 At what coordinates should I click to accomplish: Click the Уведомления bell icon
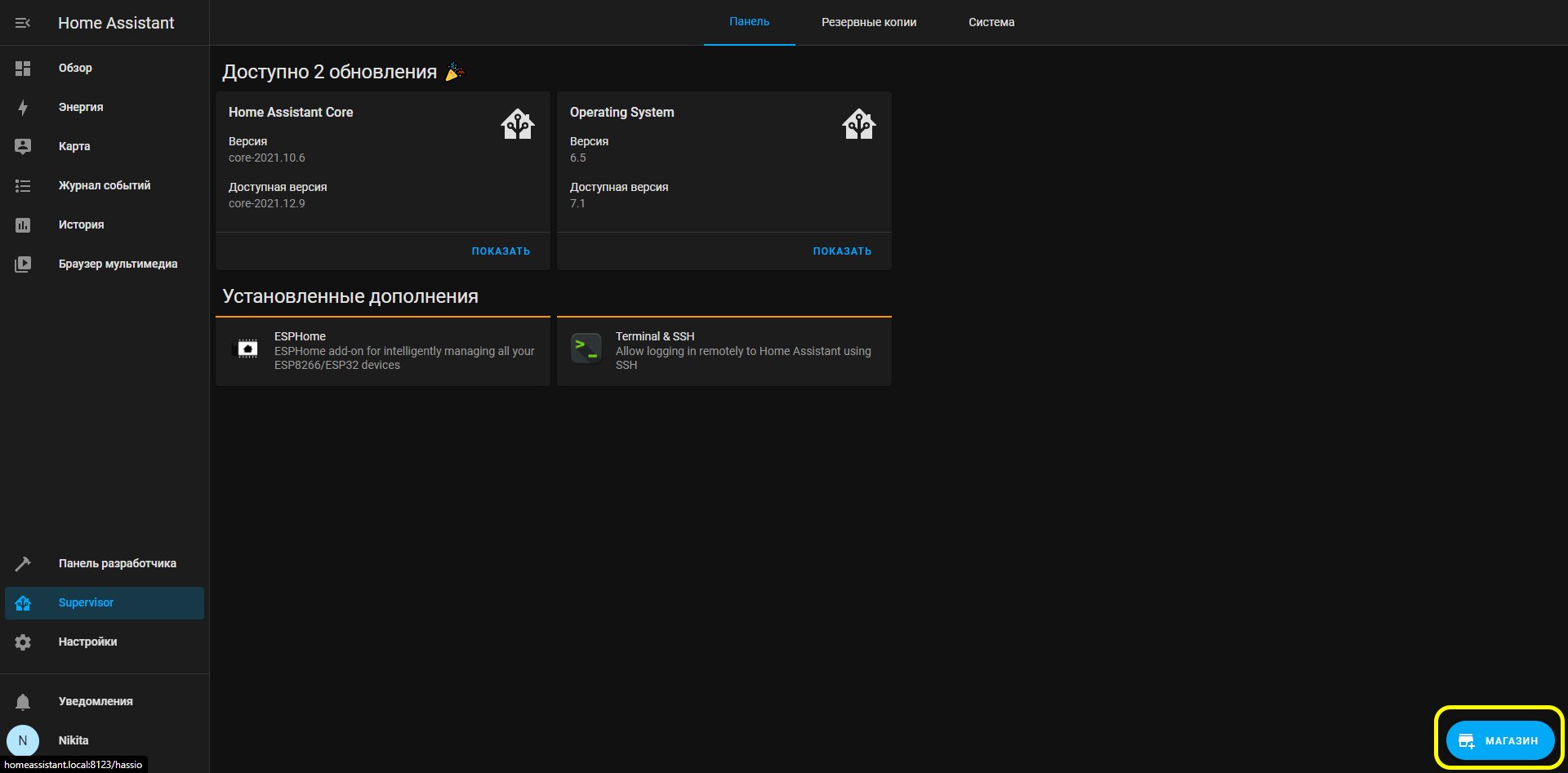[x=23, y=702]
